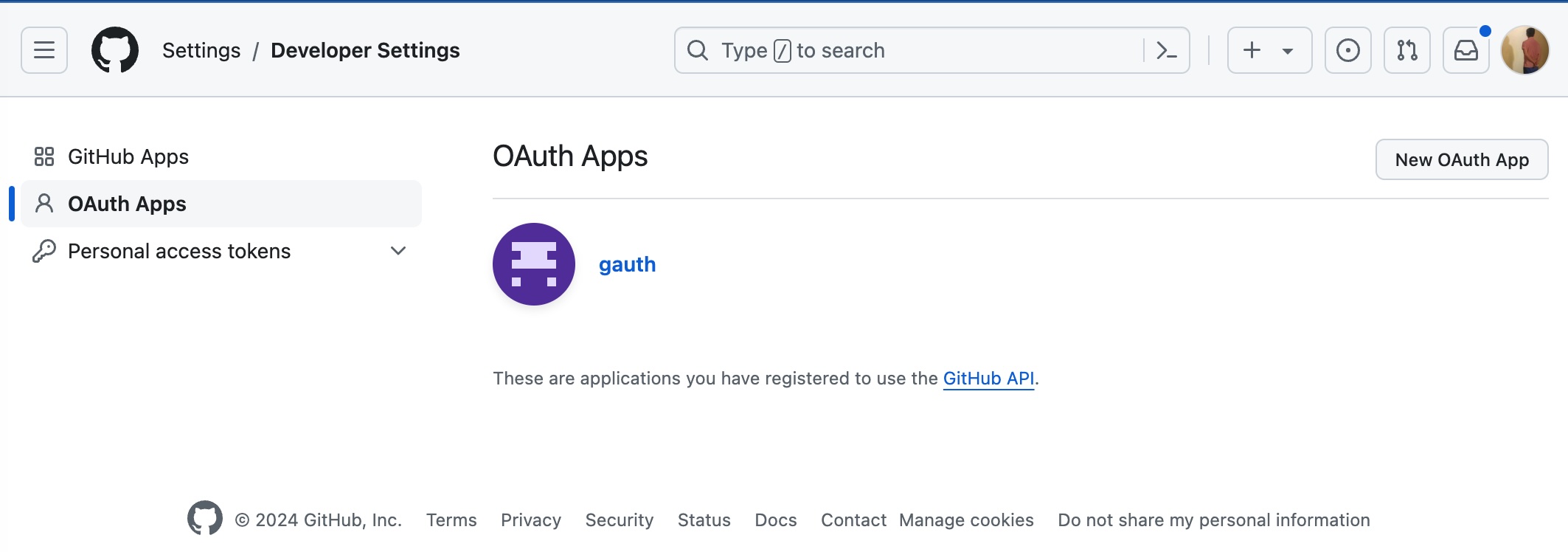Click Developer Settings breadcrumb
Screen dimensions: 1568x552
365,50
